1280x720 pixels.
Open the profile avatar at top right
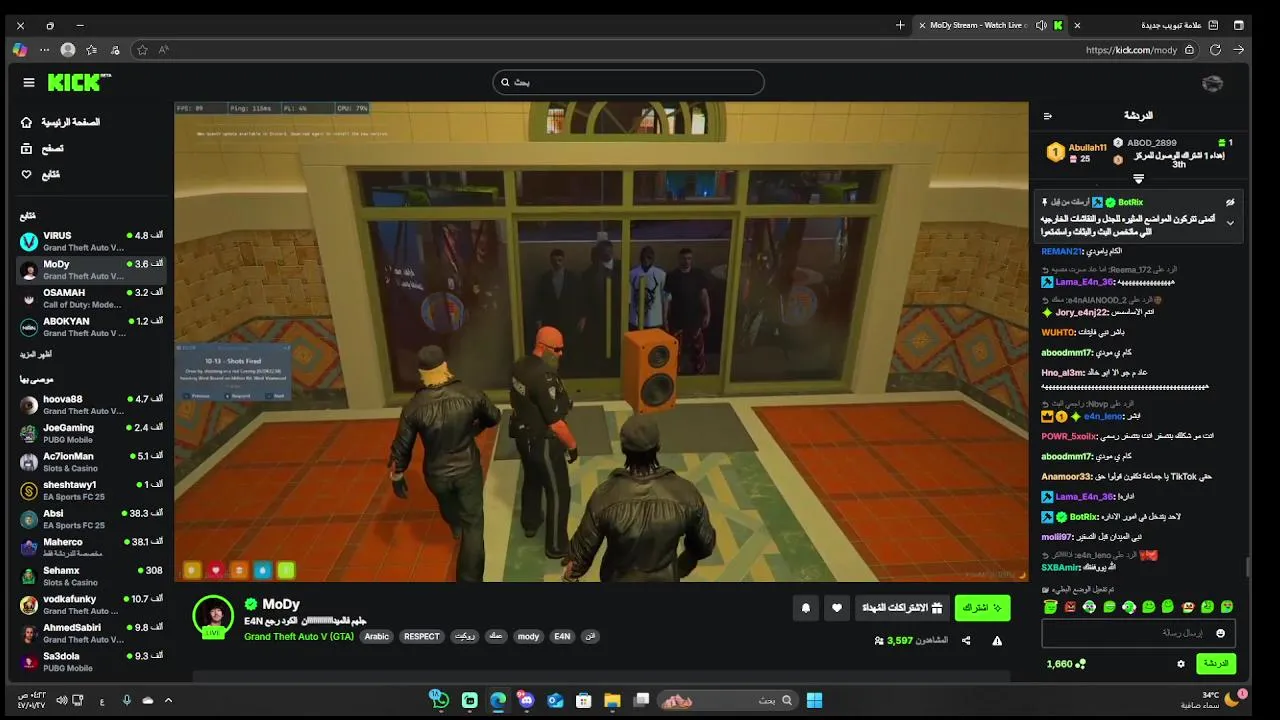coord(1212,83)
